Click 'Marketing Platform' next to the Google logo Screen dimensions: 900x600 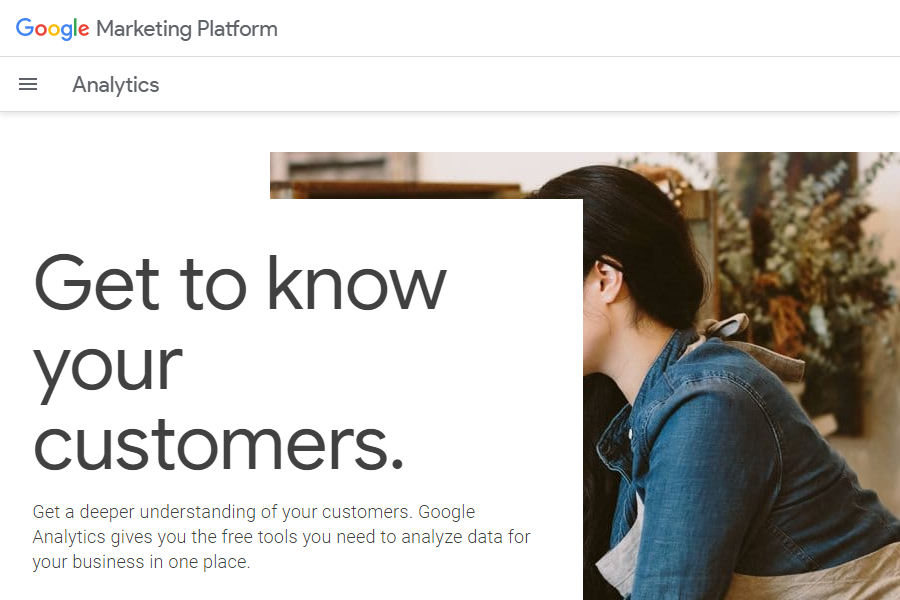[x=185, y=28]
